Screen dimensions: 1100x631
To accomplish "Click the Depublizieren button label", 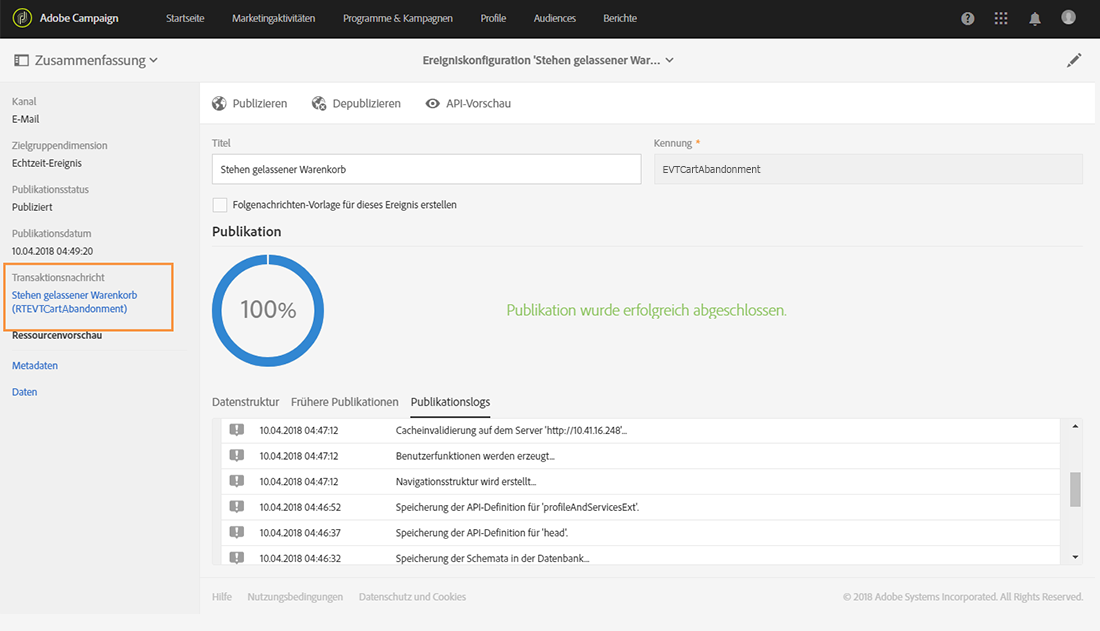I will (367, 104).
